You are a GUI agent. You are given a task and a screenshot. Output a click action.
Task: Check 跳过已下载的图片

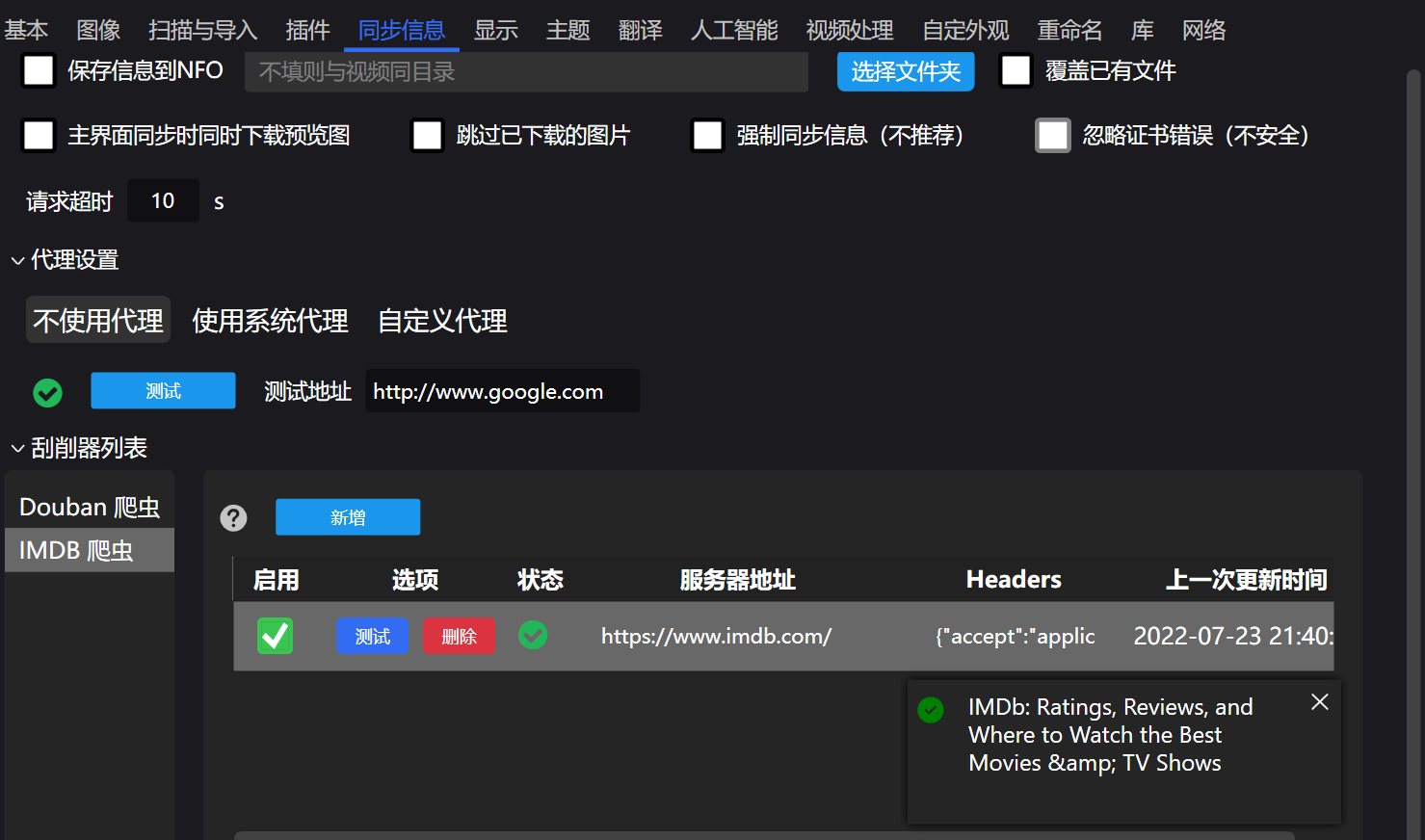pyautogui.click(x=427, y=135)
